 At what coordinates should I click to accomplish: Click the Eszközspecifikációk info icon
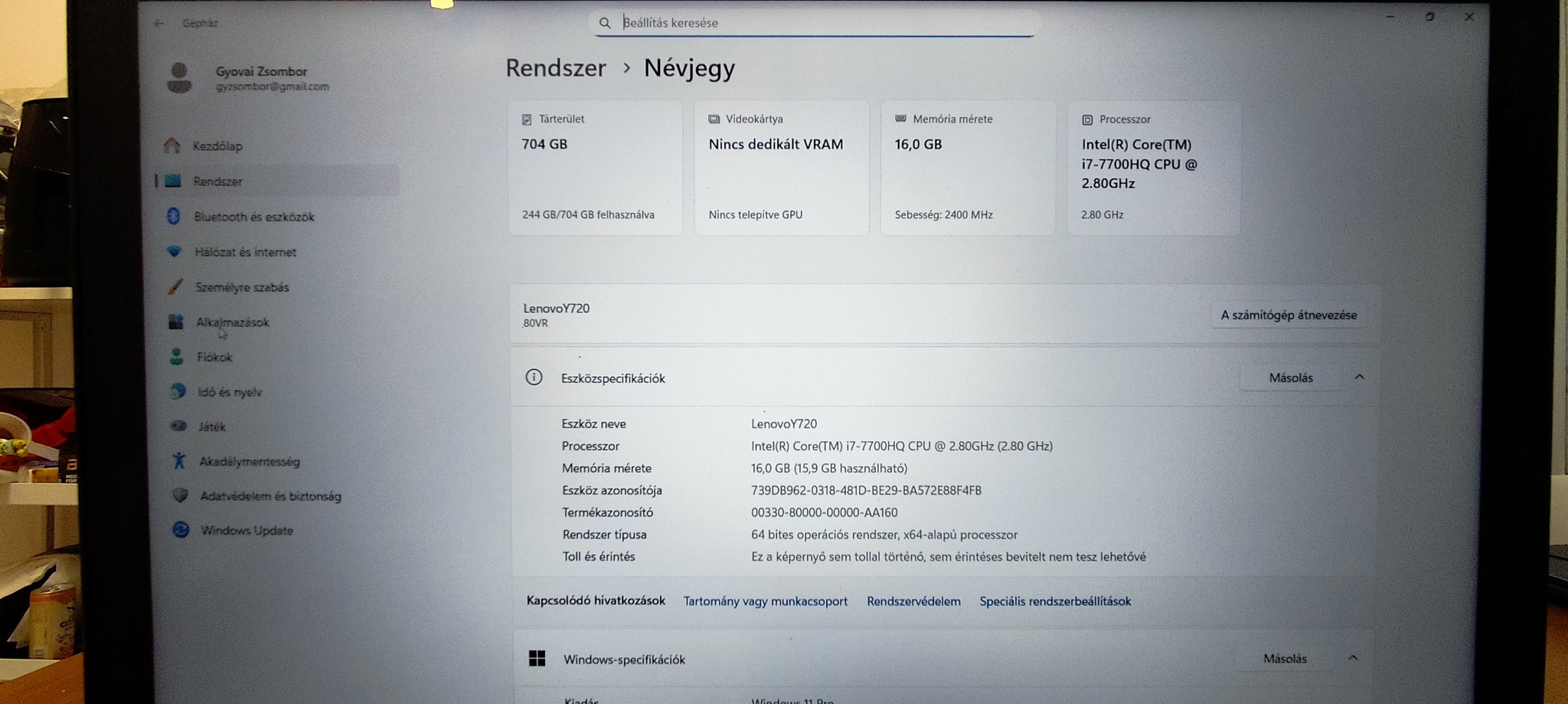pos(534,377)
